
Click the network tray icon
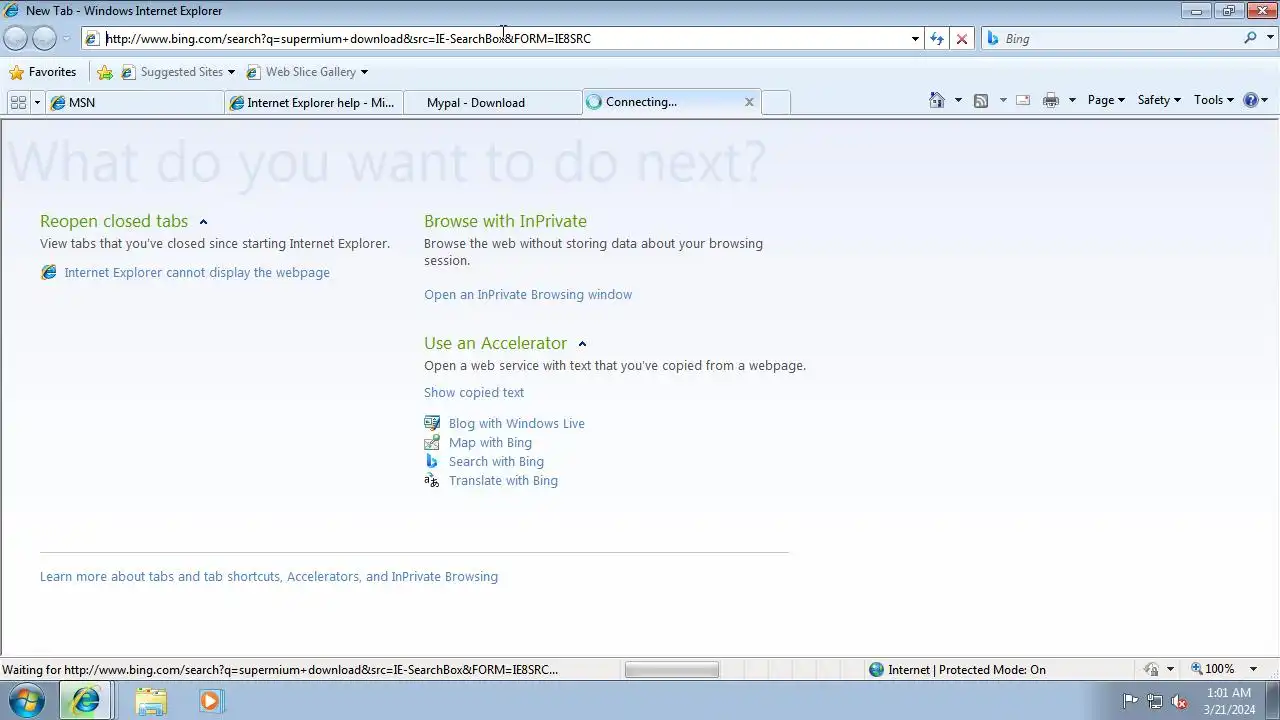(x=1154, y=701)
